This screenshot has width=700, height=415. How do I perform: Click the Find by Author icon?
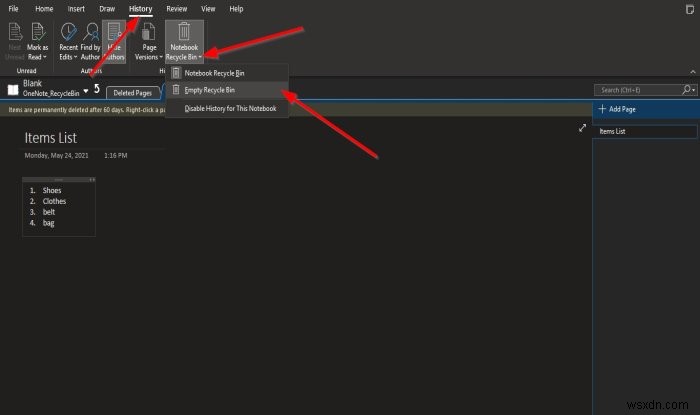pos(91,32)
